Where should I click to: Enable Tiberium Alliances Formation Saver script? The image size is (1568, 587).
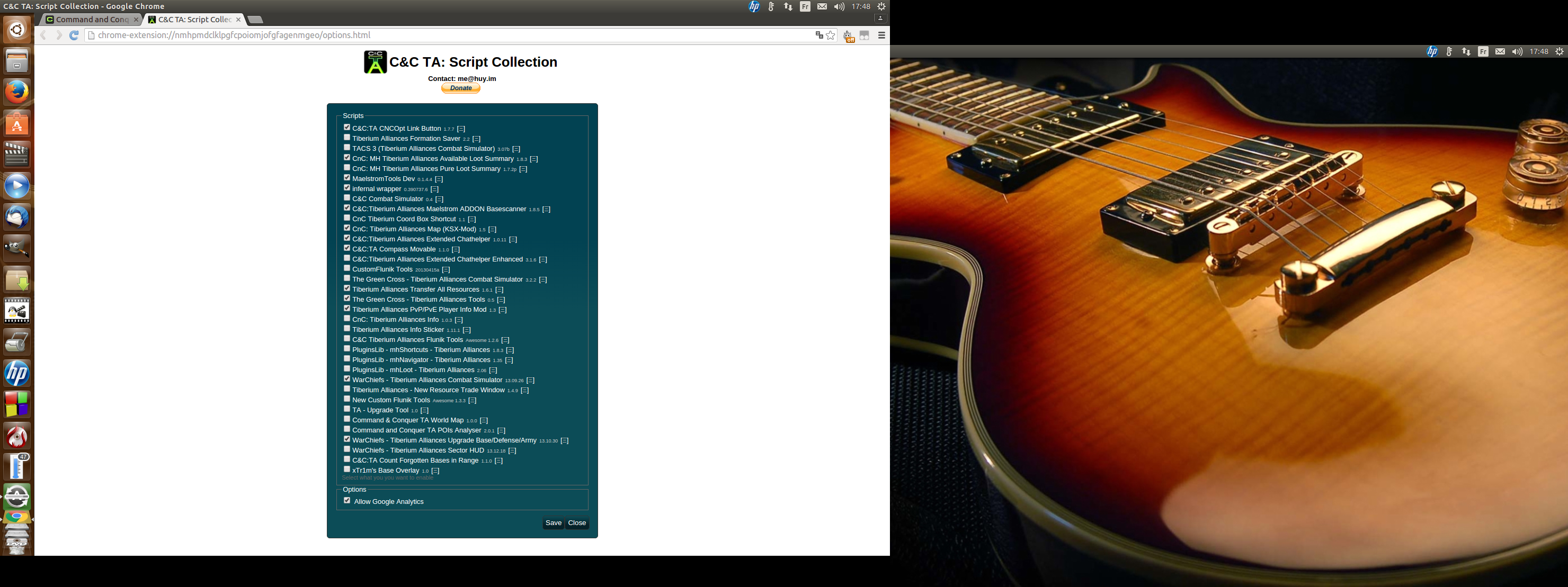[347, 138]
